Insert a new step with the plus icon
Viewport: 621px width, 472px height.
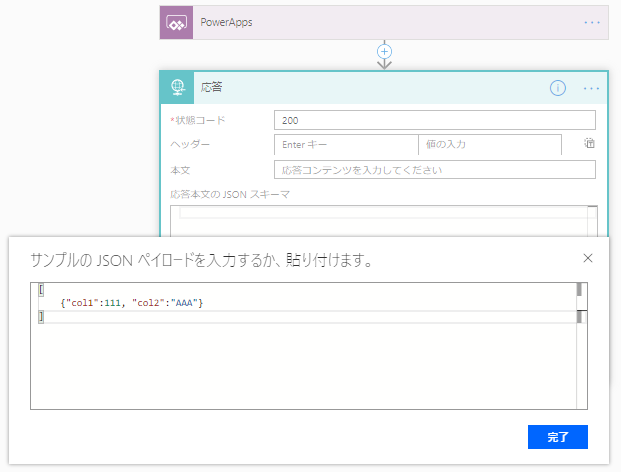pyautogui.click(x=384, y=51)
